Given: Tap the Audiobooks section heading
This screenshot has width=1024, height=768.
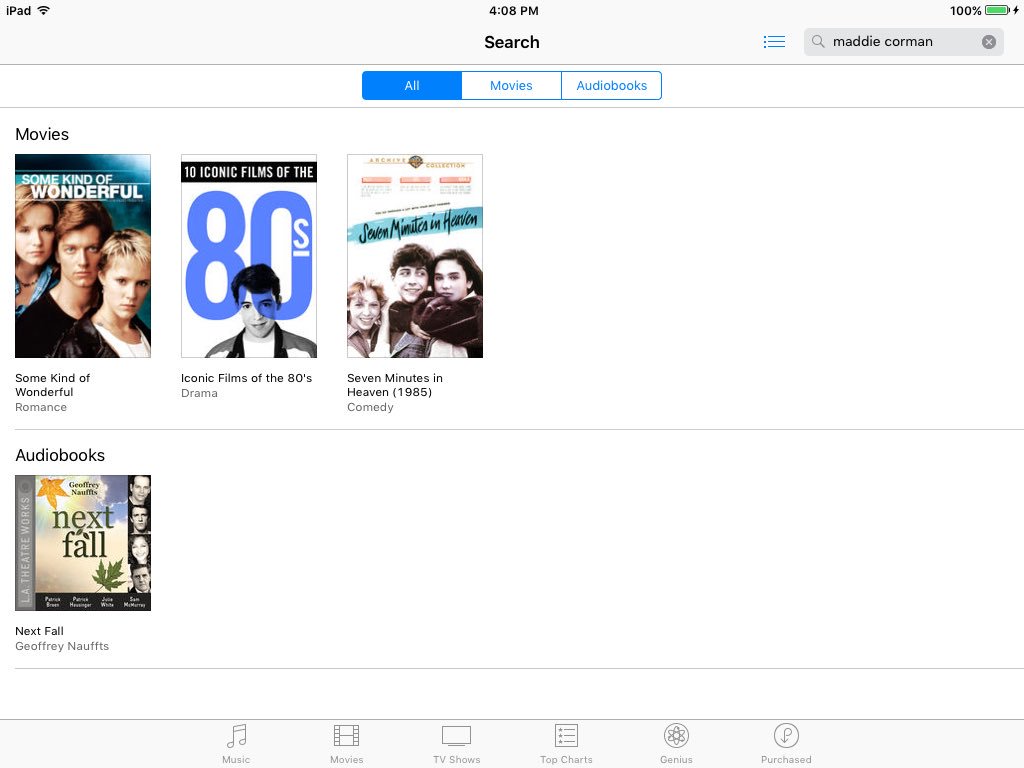Looking at the screenshot, I should tap(60, 455).
